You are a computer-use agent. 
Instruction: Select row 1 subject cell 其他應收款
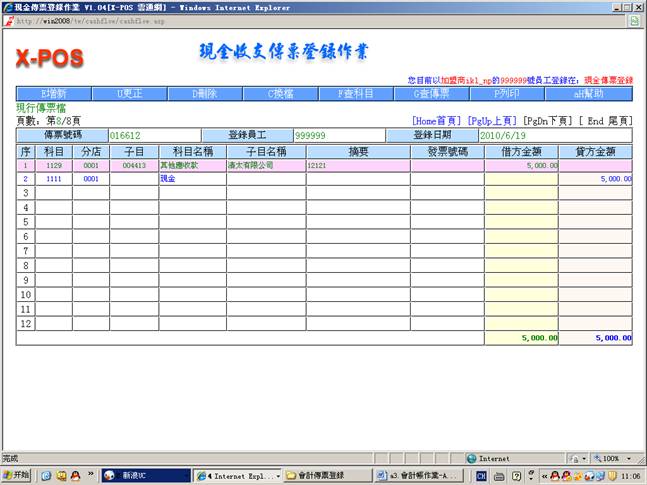192,165
